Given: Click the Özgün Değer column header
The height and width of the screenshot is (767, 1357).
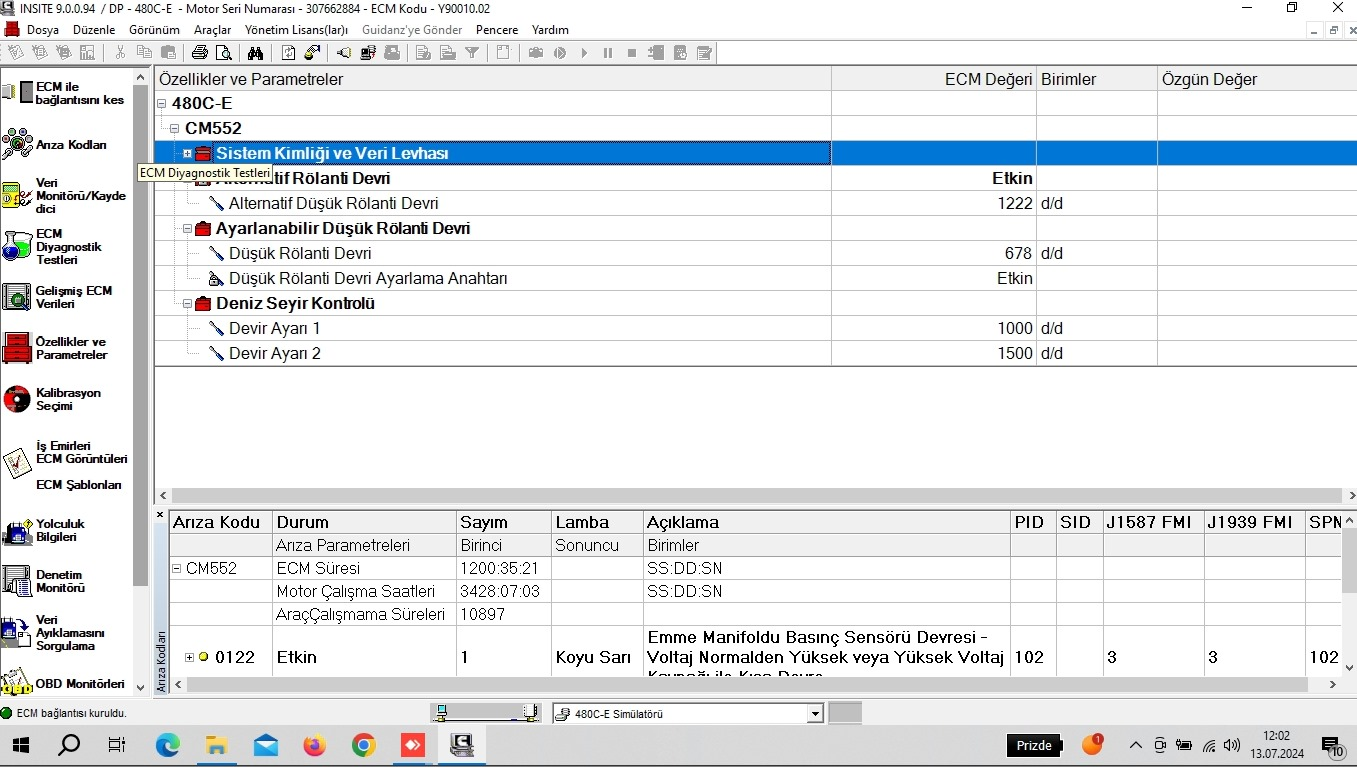Looking at the screenshot, I should pyautogui.click(x=1210, y=79).
